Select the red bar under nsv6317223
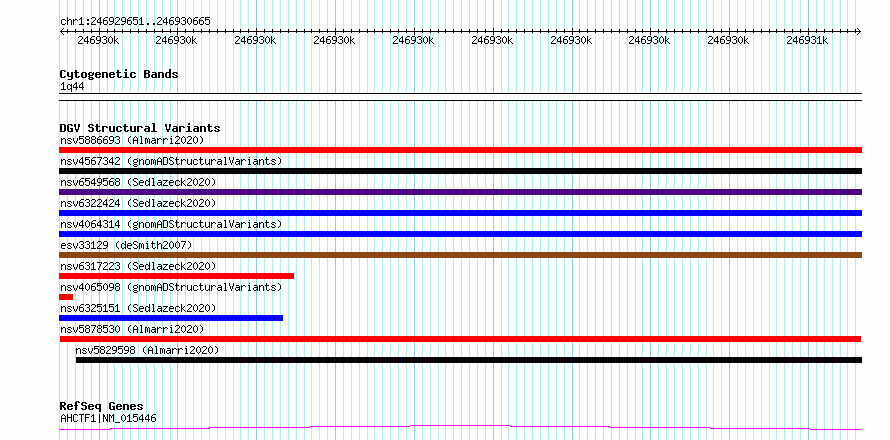 point(177,276)
